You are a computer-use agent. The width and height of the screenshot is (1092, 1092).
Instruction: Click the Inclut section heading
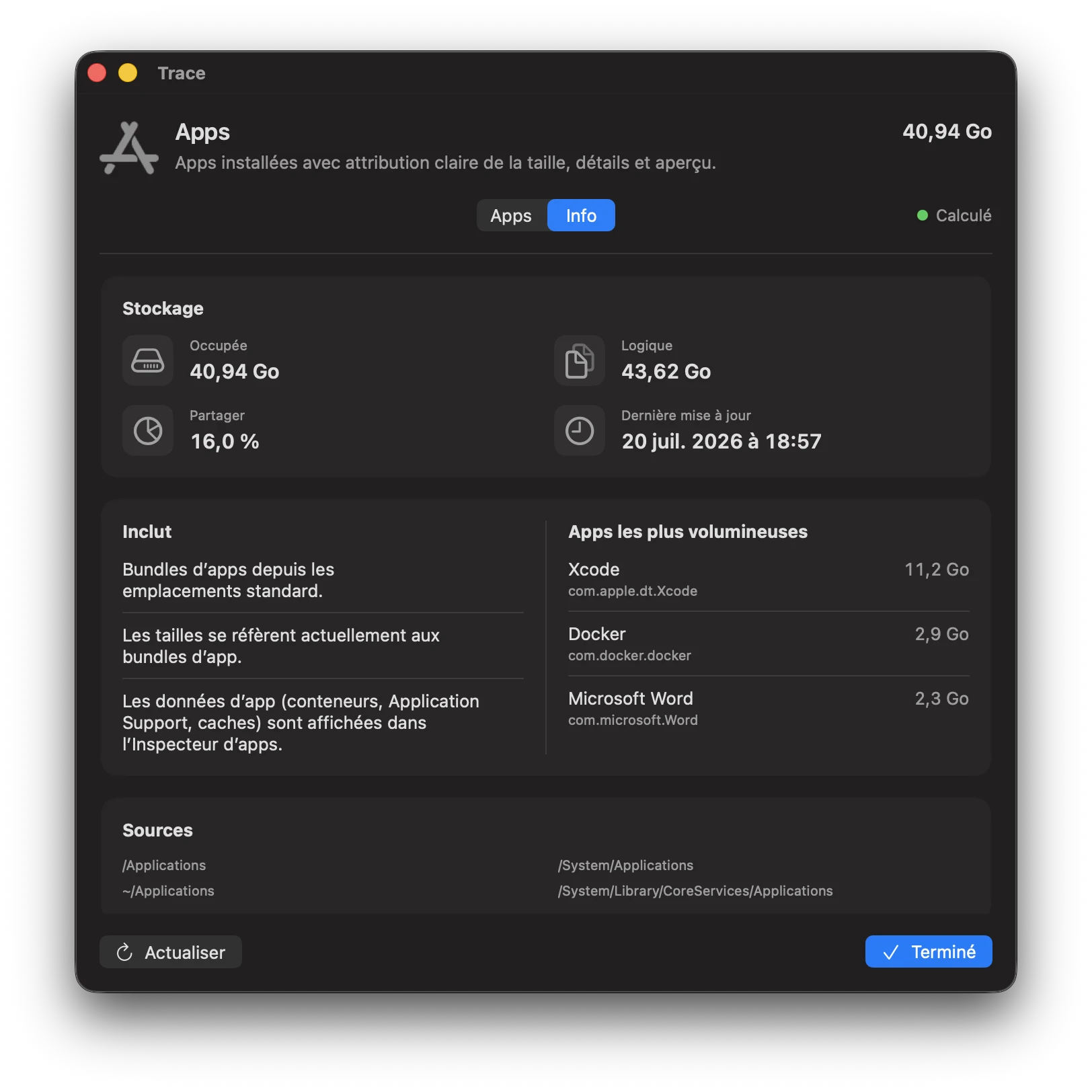click(x=147, y=532)
